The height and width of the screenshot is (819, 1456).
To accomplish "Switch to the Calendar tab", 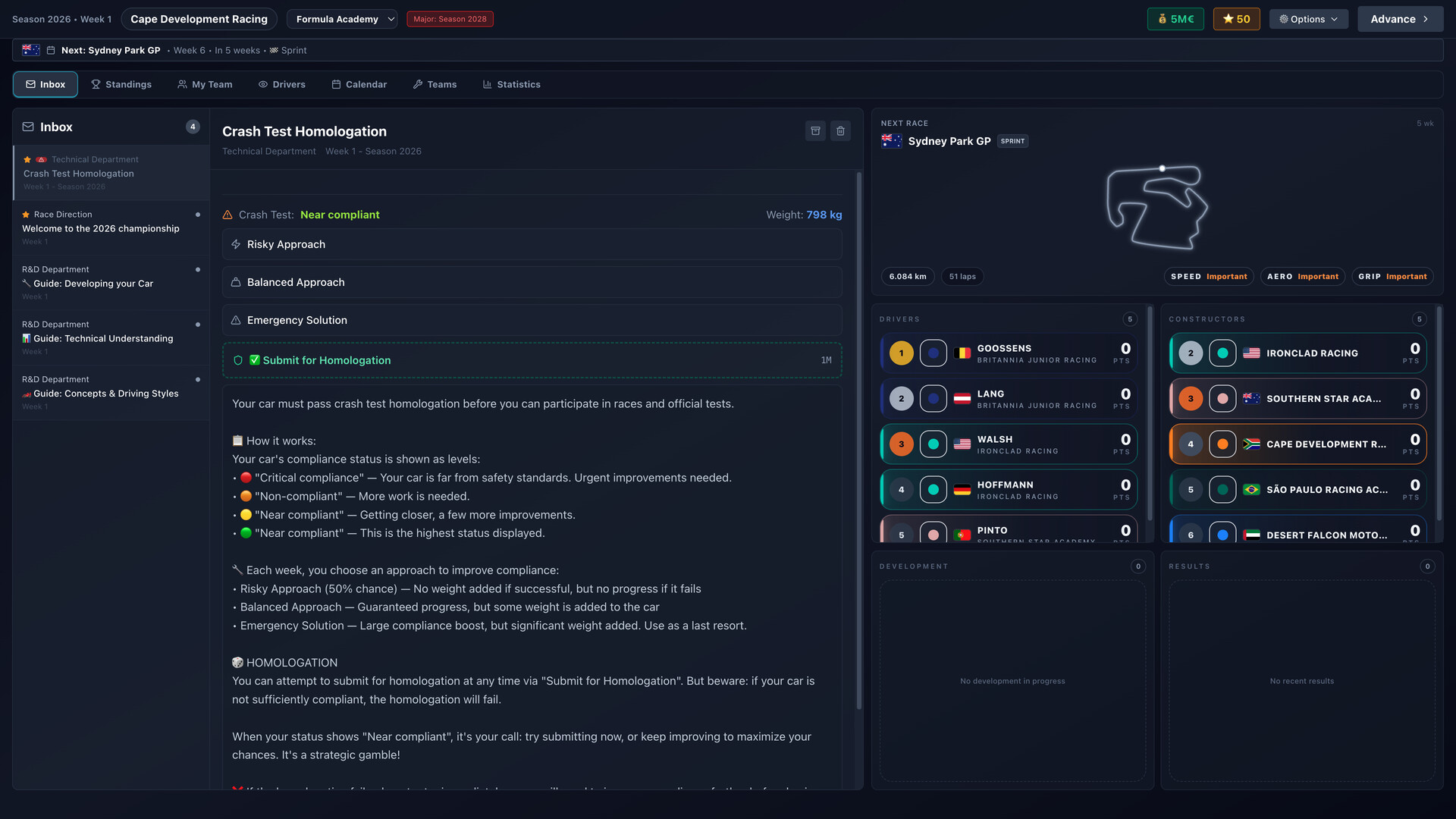I will (359, 84).
